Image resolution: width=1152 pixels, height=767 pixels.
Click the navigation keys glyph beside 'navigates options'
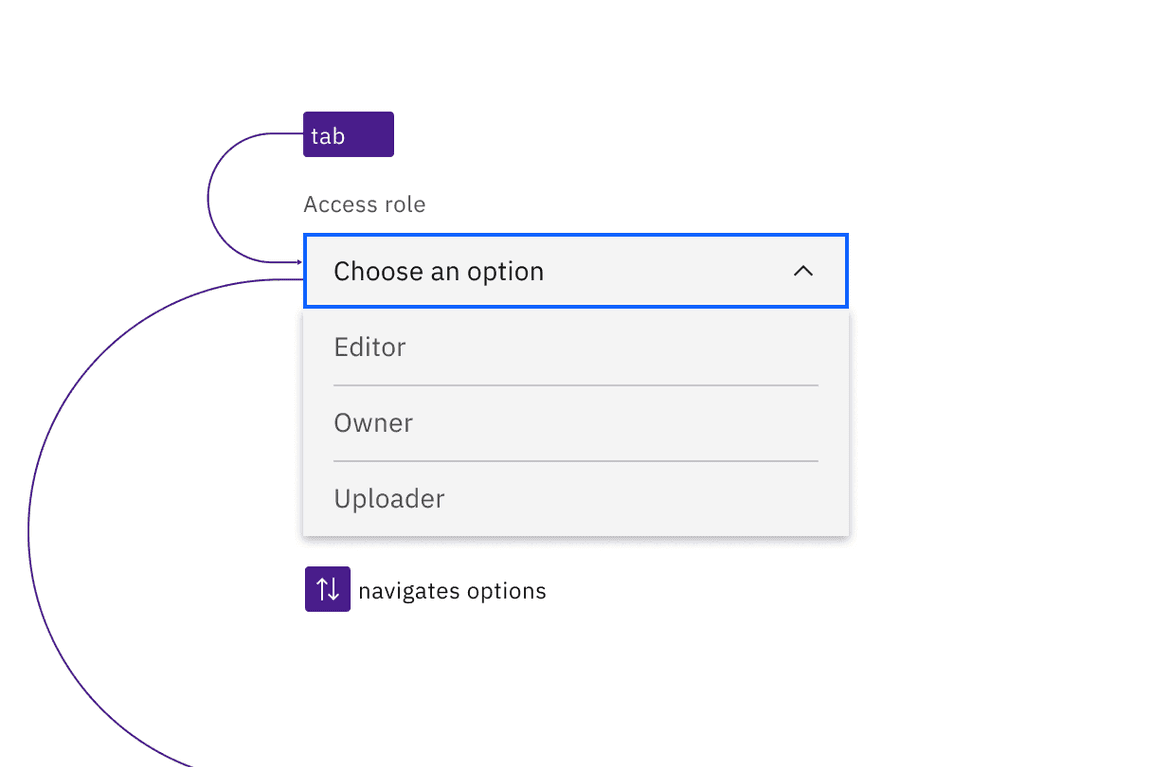(327, 589)
